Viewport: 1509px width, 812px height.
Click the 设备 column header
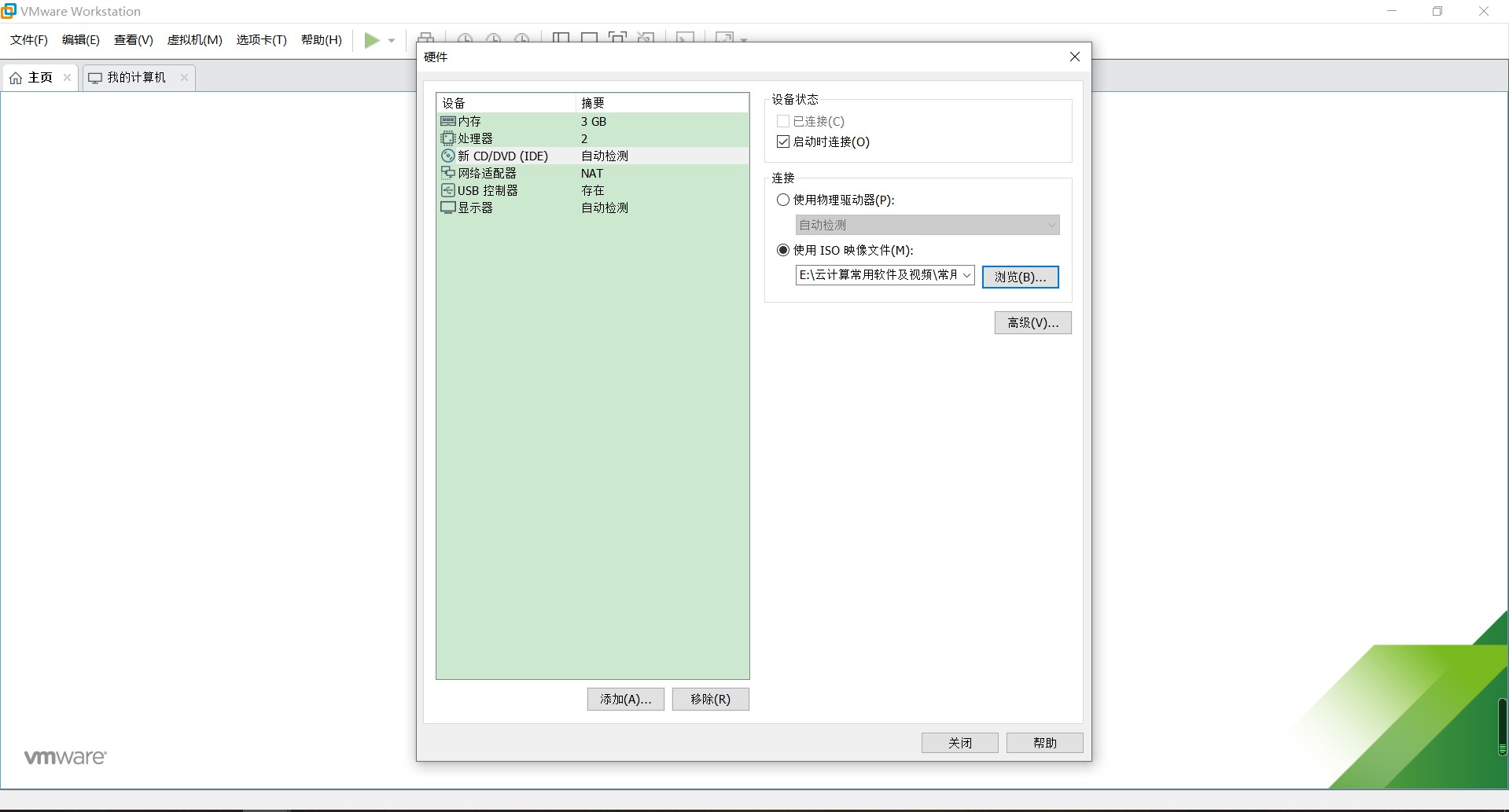click(506, 103)
